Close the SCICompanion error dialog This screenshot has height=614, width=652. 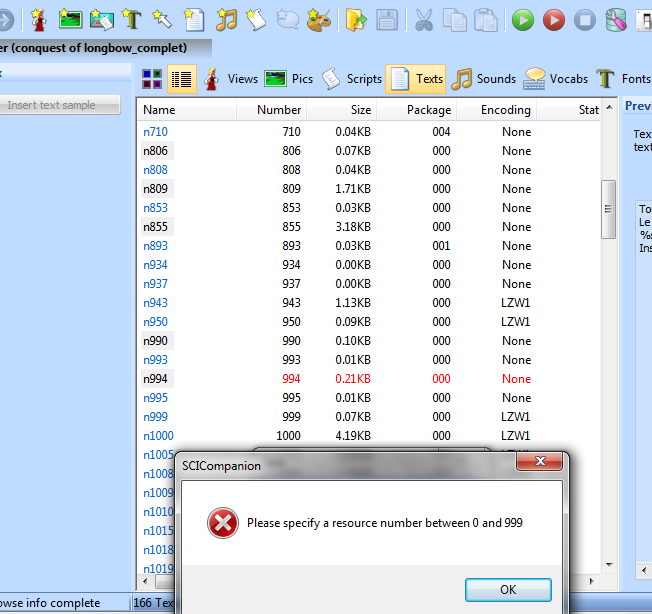[539, 461]
